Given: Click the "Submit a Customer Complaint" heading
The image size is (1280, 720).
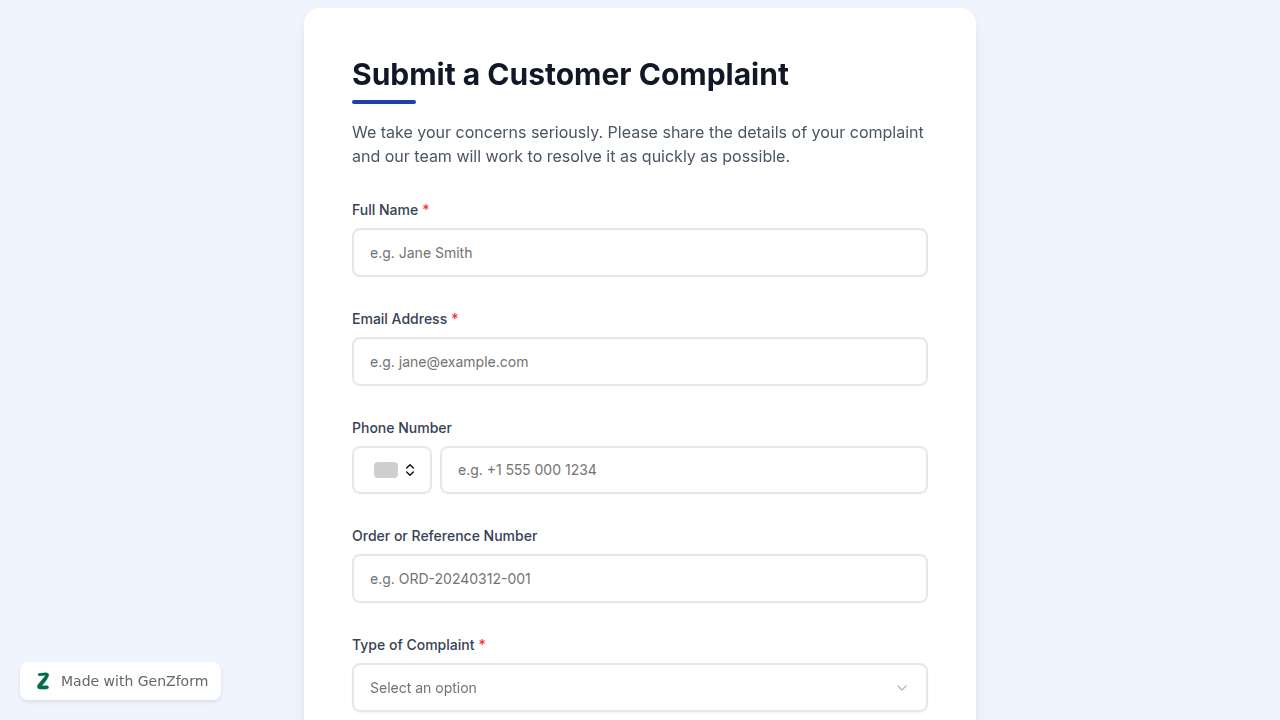Looking at the screenshot, I should [570, 74].
